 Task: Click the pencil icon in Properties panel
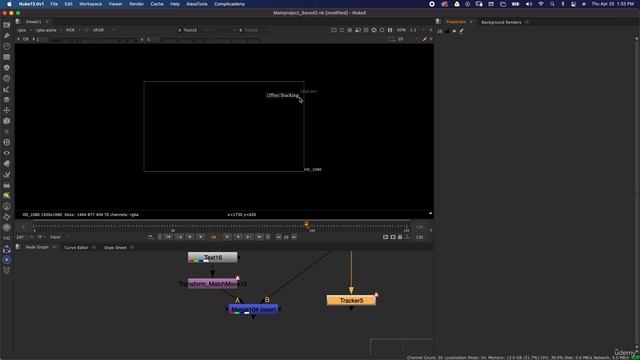462,31
